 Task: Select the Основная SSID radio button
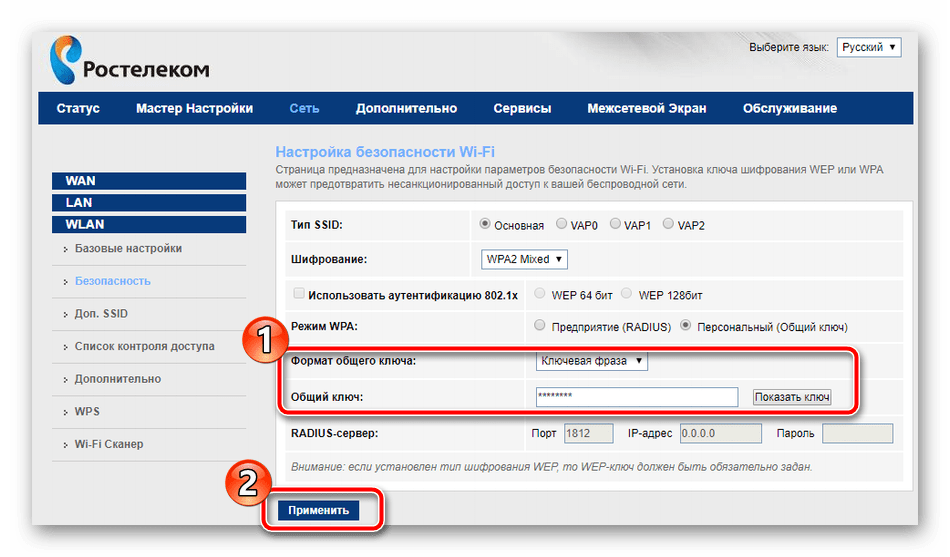coord(486,225)
